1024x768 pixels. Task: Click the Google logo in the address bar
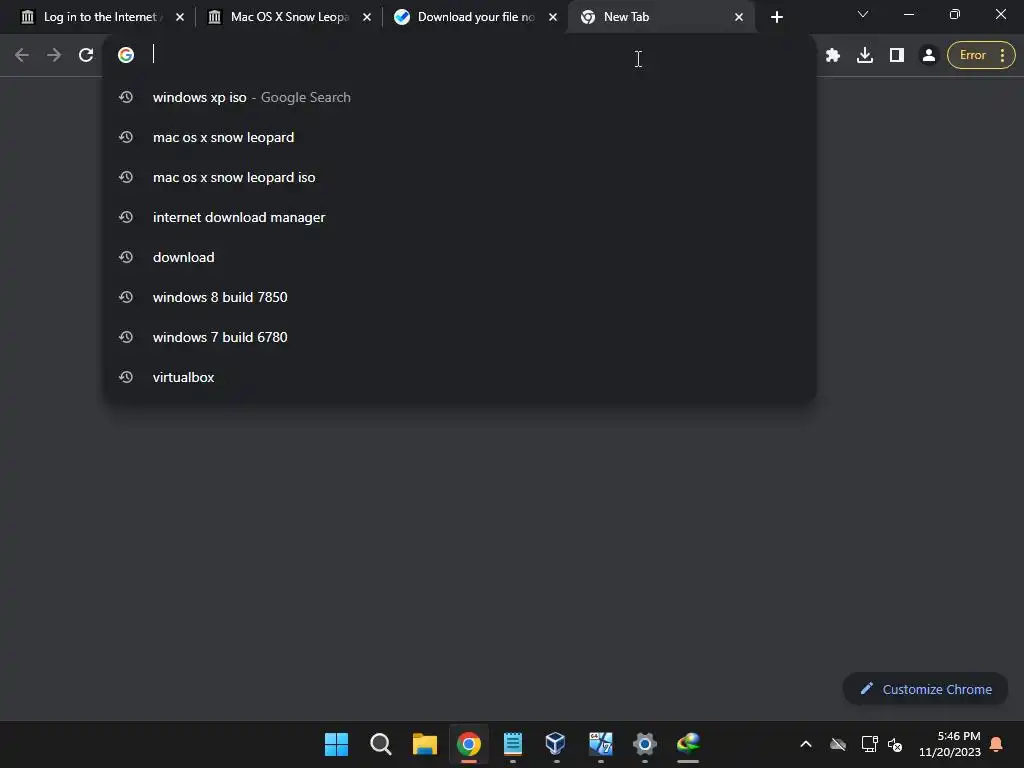pyautogui.click(x=126, y=55)
